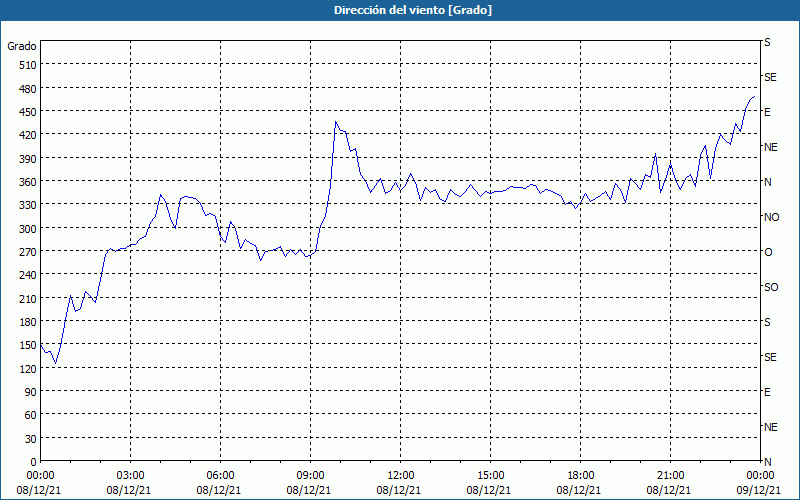Click the 'S' compass label level with 180

click(767, 322)
